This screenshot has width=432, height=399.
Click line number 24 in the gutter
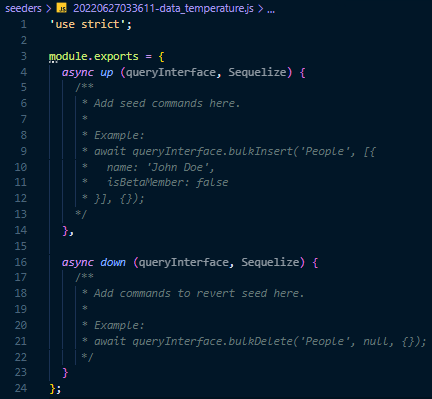(20, 388)
